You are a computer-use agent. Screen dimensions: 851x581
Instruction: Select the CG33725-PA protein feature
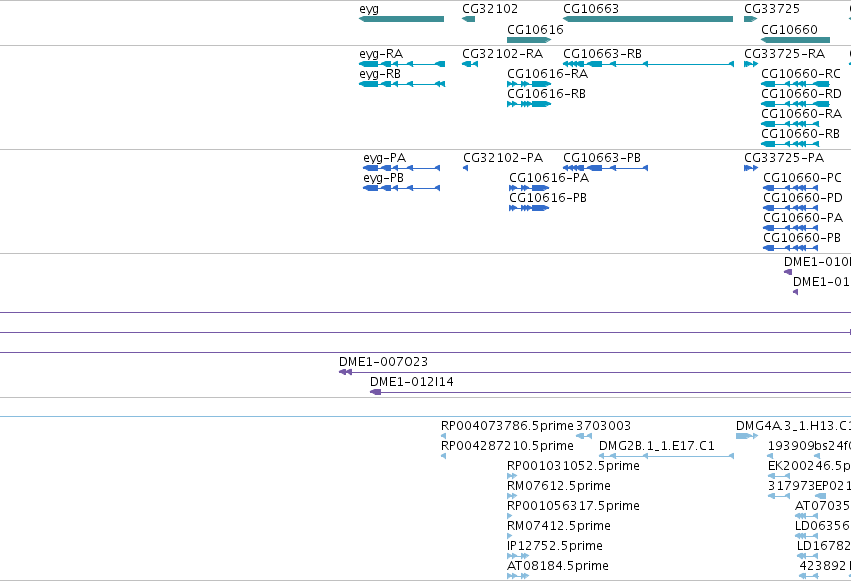click(751, 168)
